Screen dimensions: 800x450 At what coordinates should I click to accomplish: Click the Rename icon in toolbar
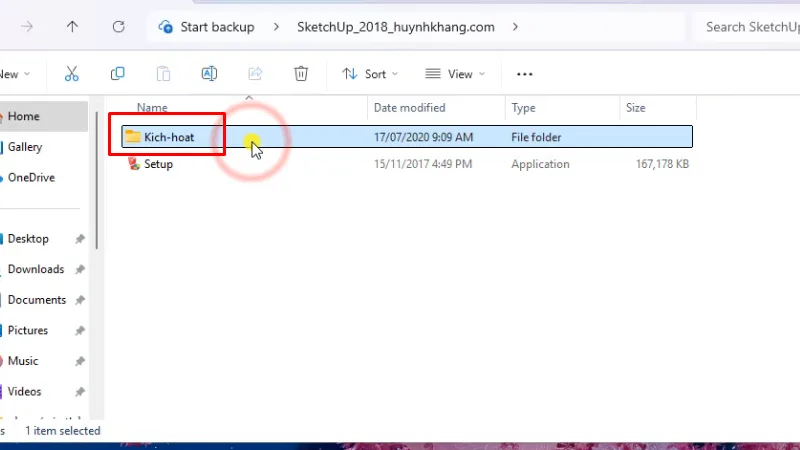click(x=209, y=74)
